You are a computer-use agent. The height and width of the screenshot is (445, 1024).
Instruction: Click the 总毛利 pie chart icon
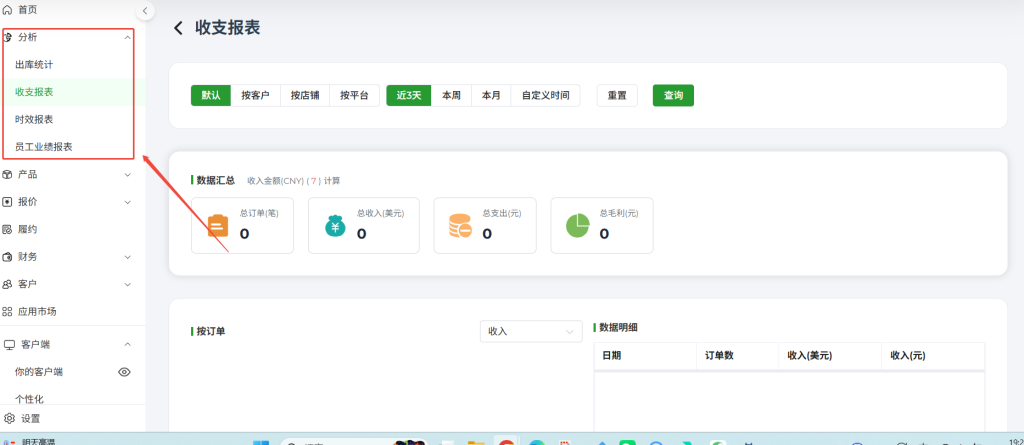tap(577, 226)
